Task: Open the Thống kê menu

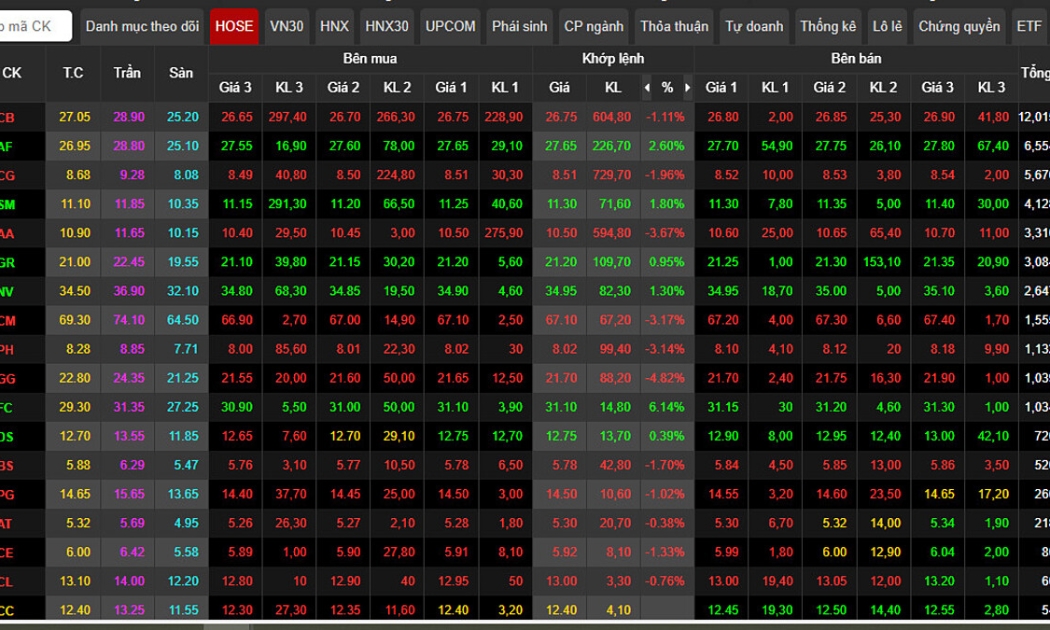Action: click(x=828, y=26)
